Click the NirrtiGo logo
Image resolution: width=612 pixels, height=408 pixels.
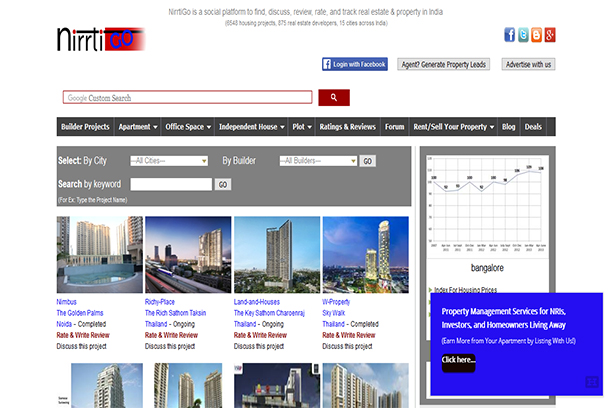coord(100,39)
